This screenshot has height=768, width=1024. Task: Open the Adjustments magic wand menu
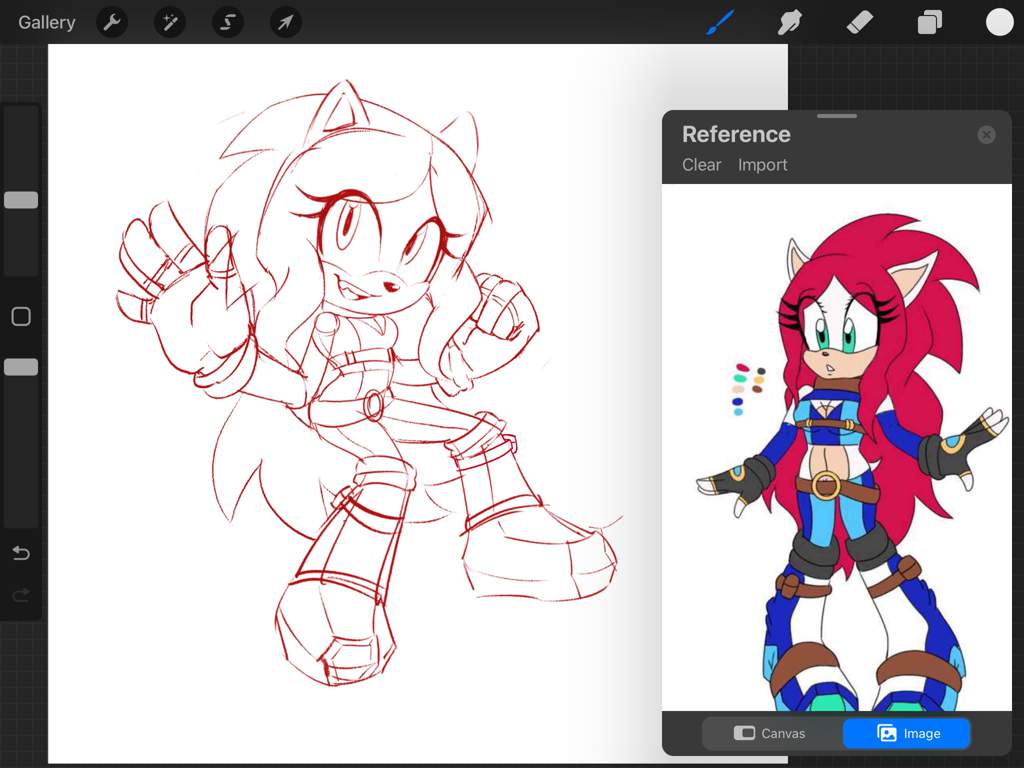pyautogui.click(x=170, y=22)
